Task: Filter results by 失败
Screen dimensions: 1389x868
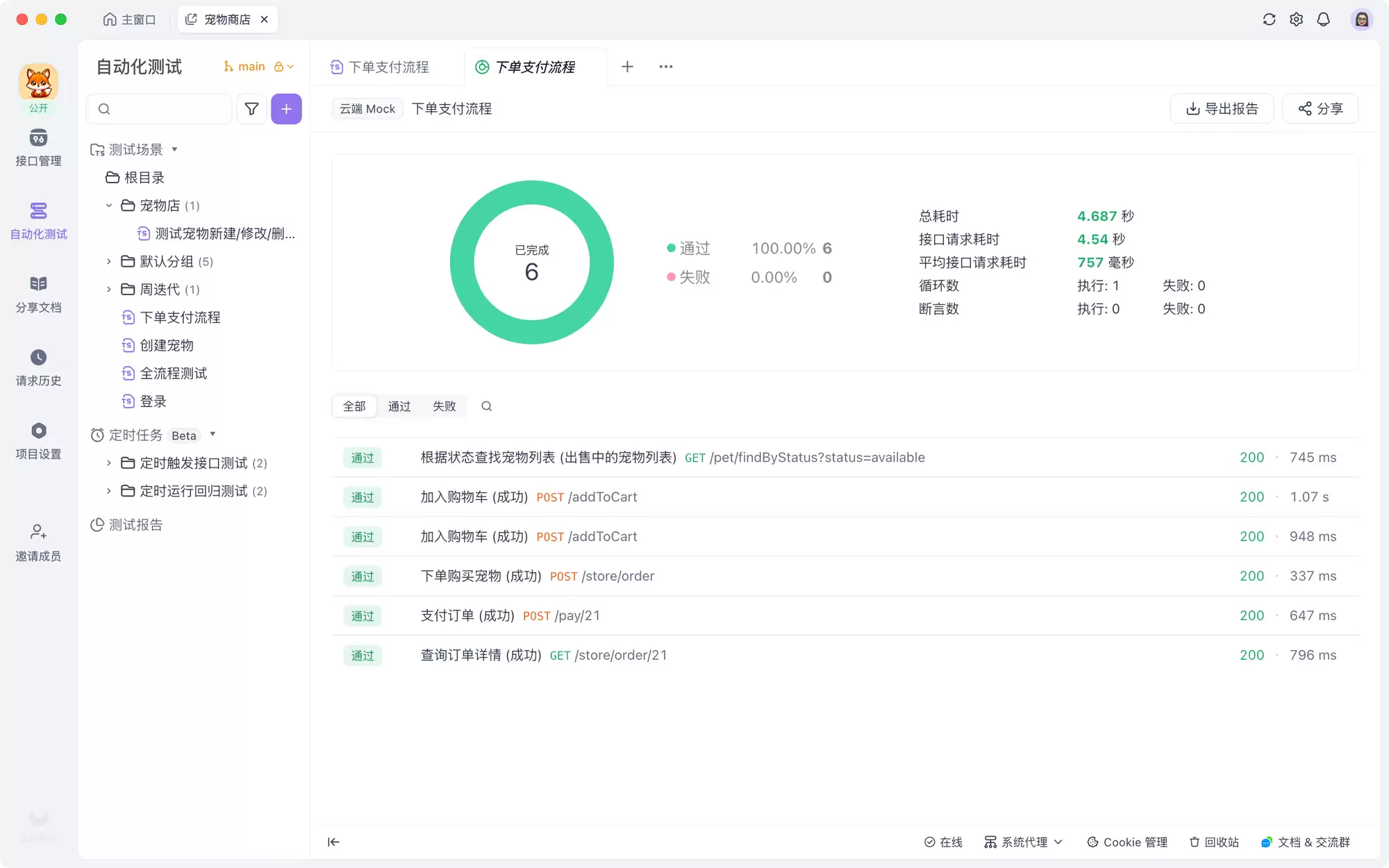Action: (x=444, y=406)
